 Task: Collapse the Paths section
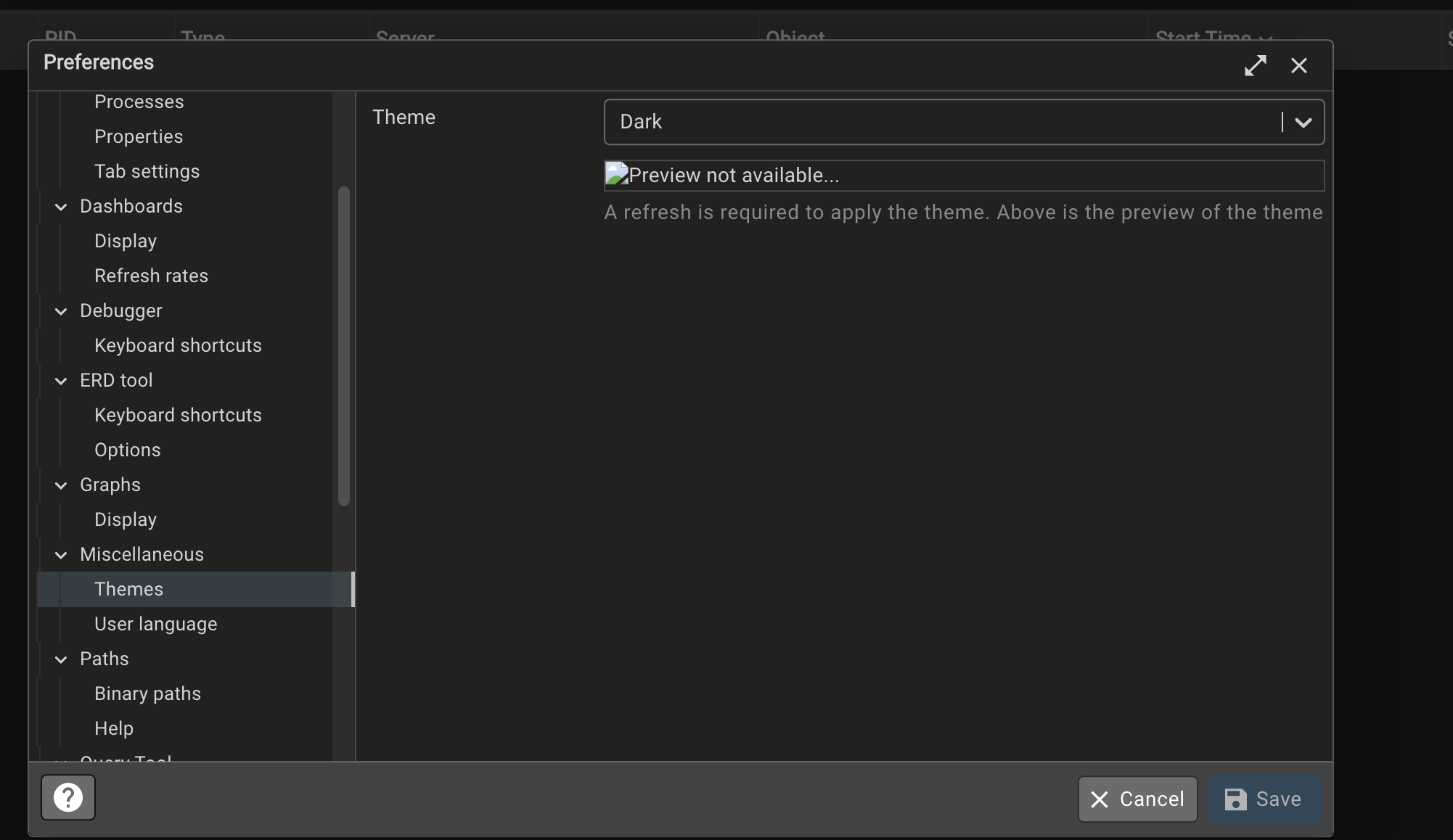(61, 659)
